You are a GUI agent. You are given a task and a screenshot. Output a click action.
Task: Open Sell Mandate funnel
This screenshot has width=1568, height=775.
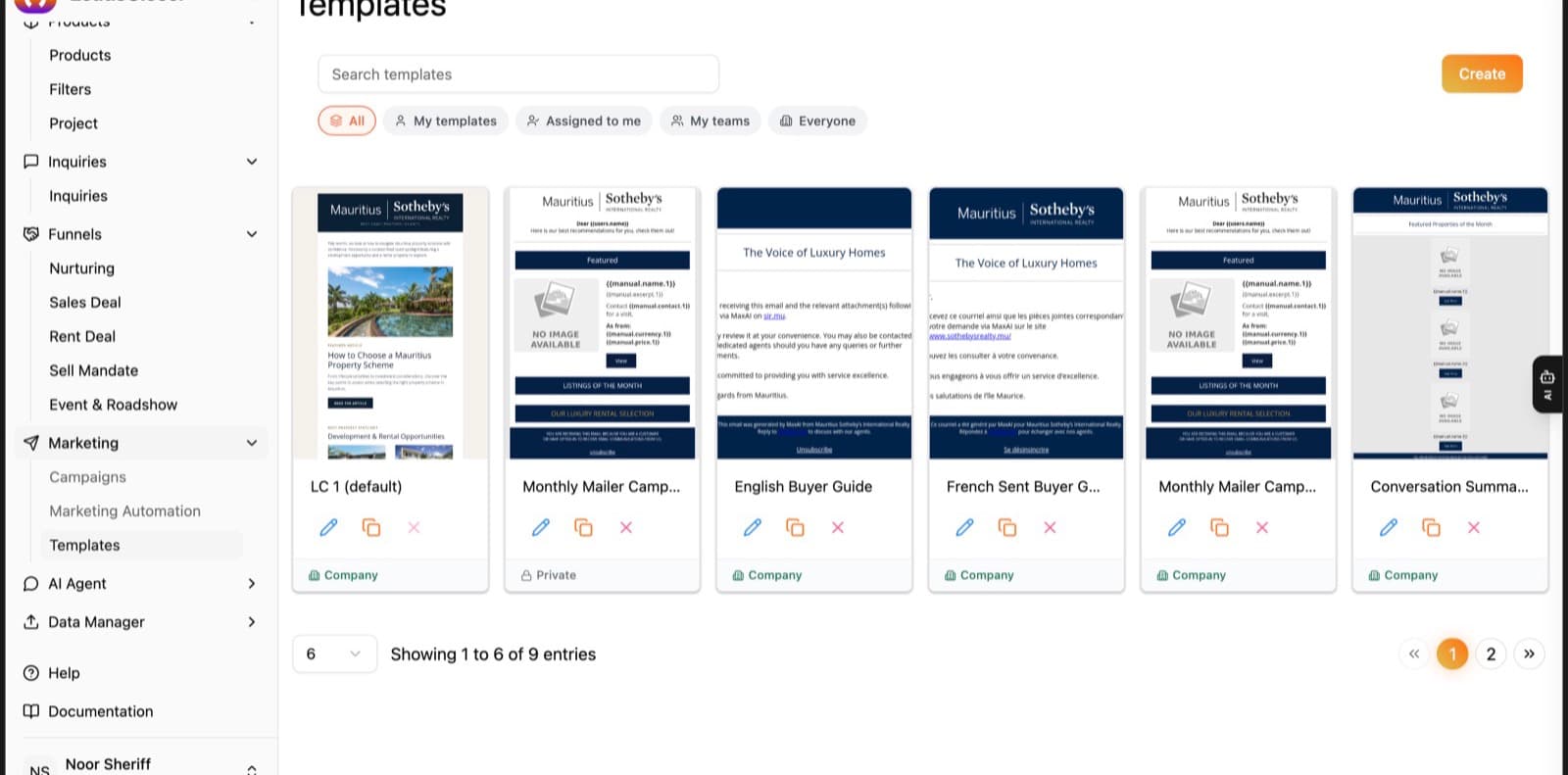click(x=94, y=370)
